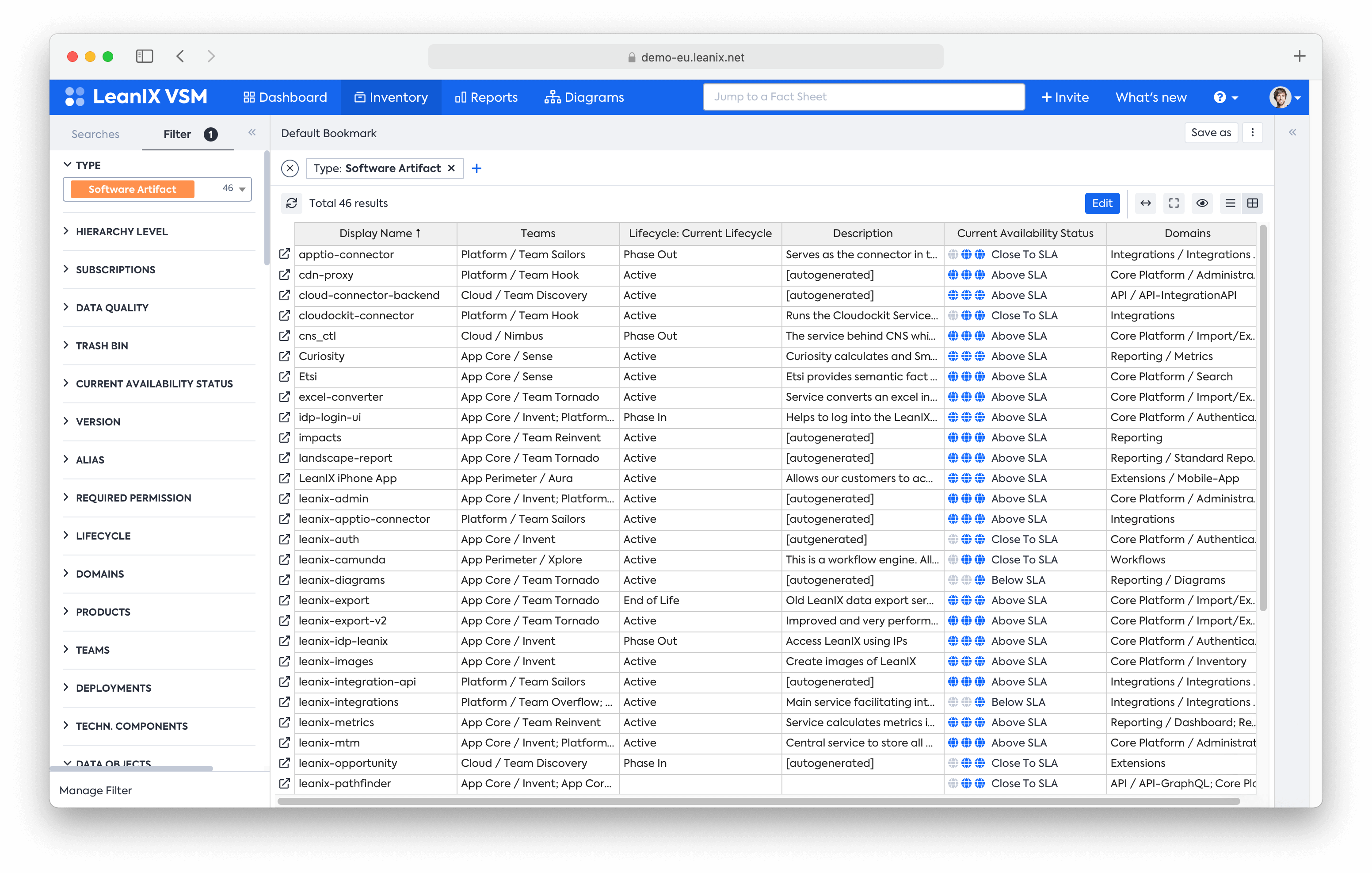Refresh the results list
This screenshot has height=873, width=1372.
click(x=292, y=203)
